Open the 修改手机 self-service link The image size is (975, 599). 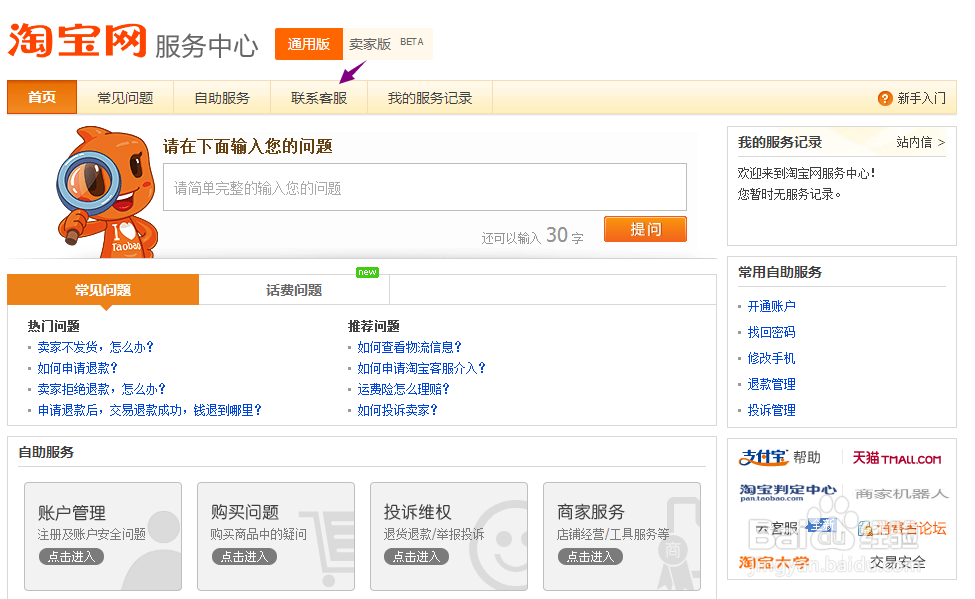[771, 358]
